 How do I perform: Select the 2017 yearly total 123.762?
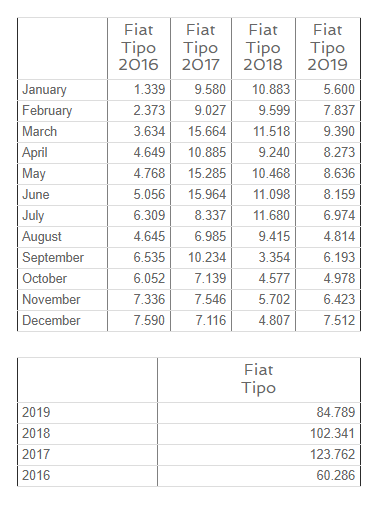332,454
